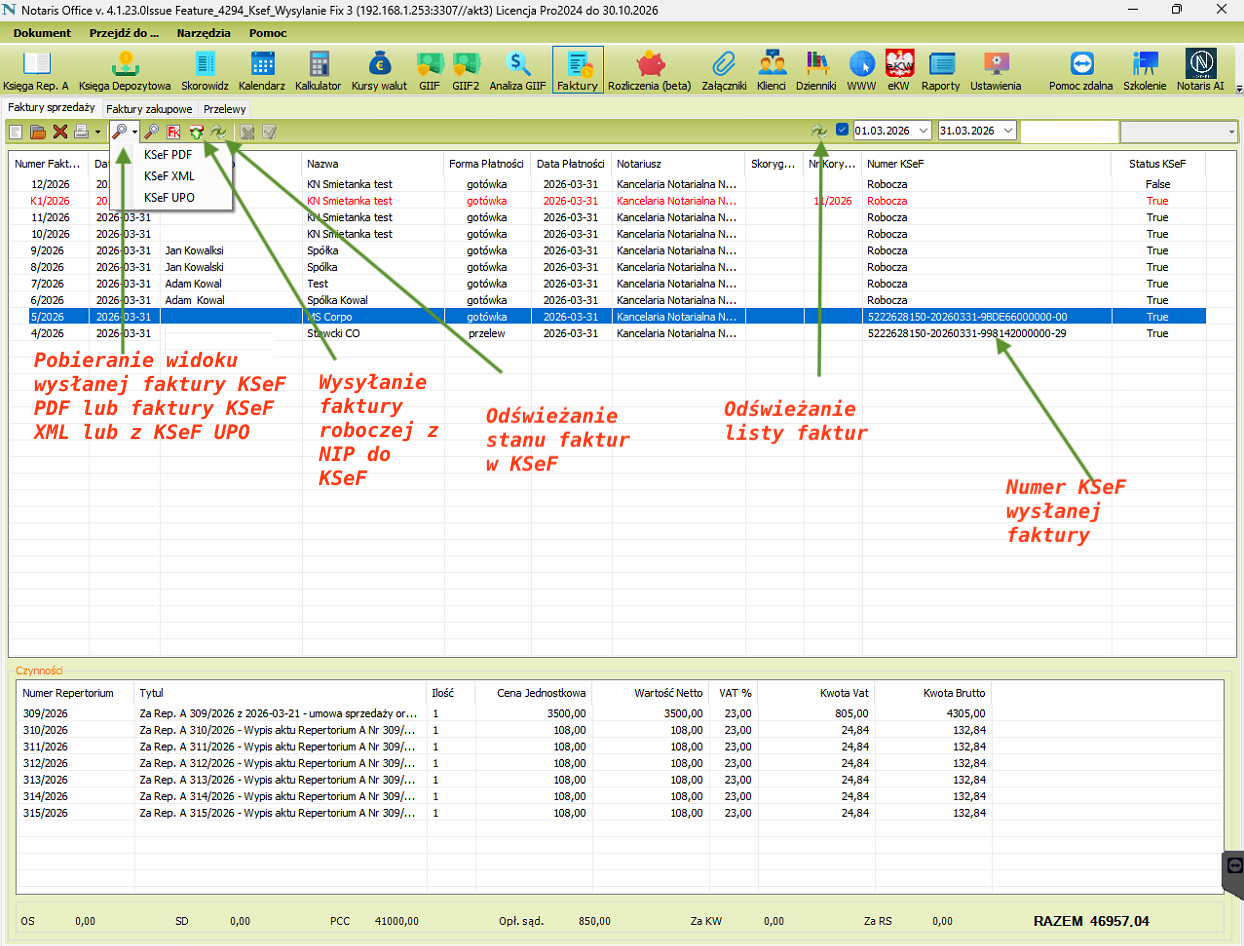The height and width of the screenshot is (946, 1244).
Task: Switch to Faktury zakupowe tab
Action: pyautogui.click(x=149, y=109)
